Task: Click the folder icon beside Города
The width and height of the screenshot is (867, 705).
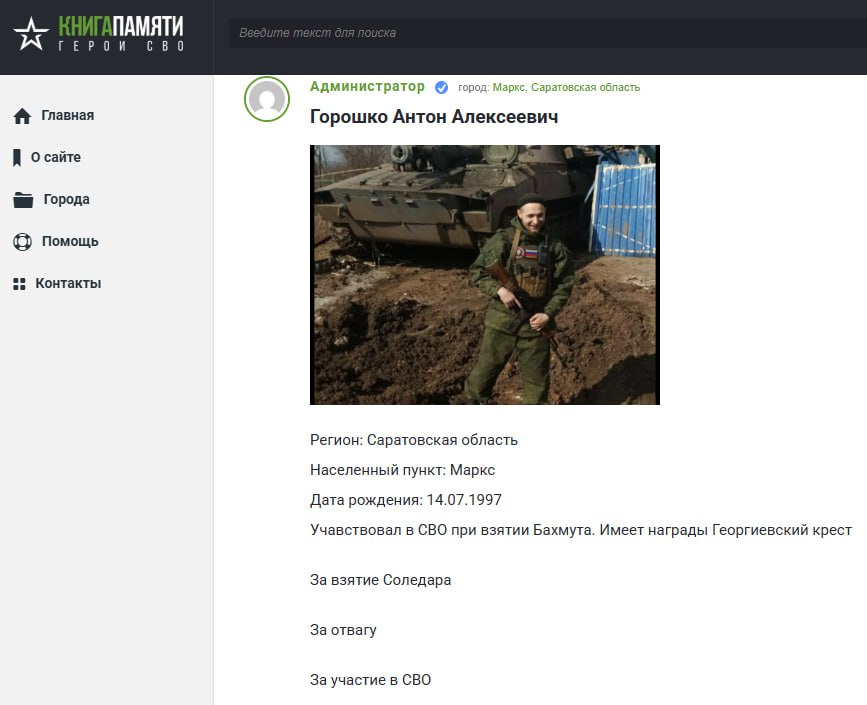Action: 23,200
